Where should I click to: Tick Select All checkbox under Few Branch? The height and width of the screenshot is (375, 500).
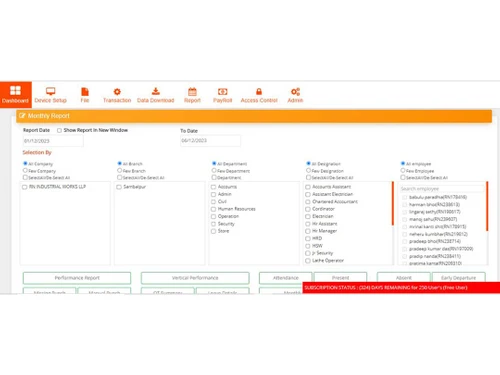pyautogui.click(x=120, y=177)
